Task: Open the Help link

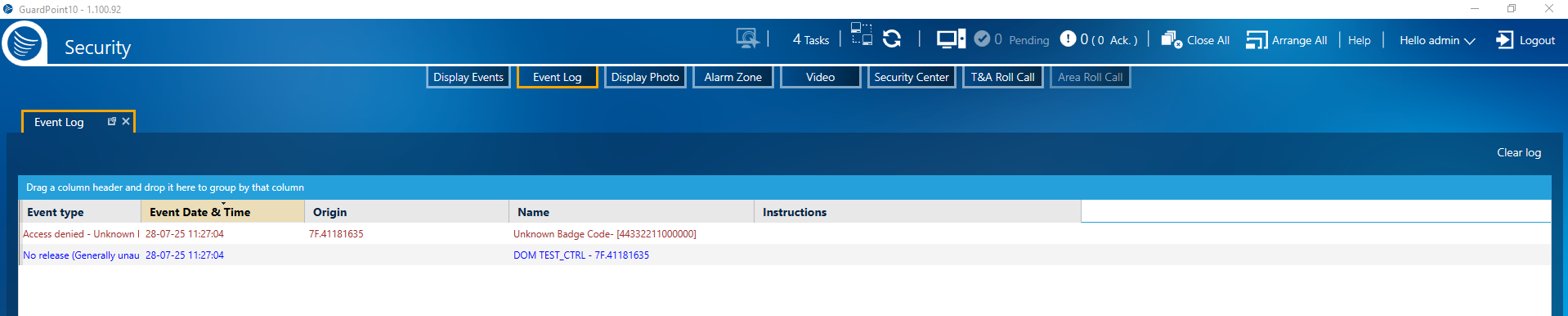Action: [1360, 40]
